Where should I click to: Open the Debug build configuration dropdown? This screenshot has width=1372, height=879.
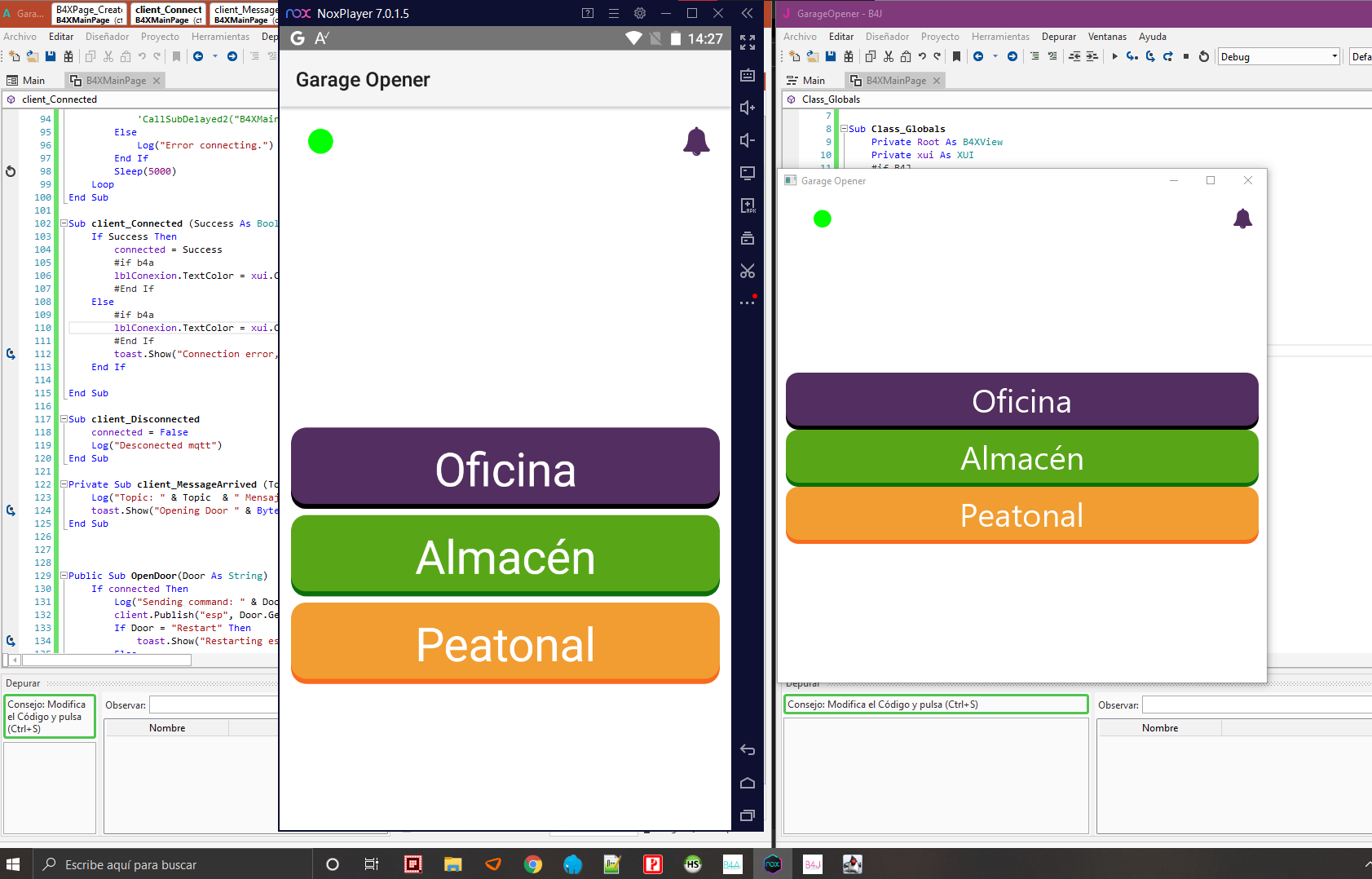coord(1279,56)
